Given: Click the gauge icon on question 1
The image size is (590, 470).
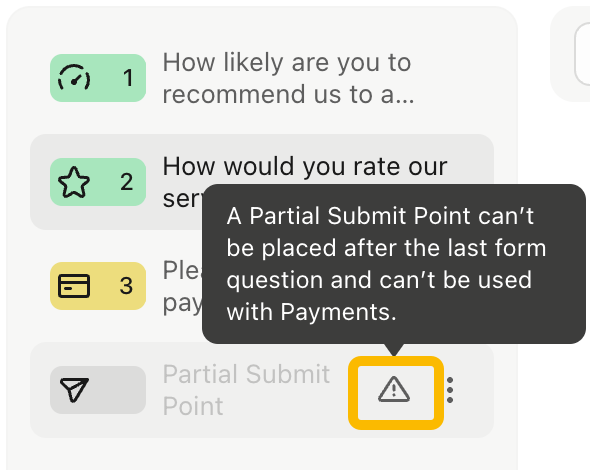Looking at the screenshot, I should point(74,78).
